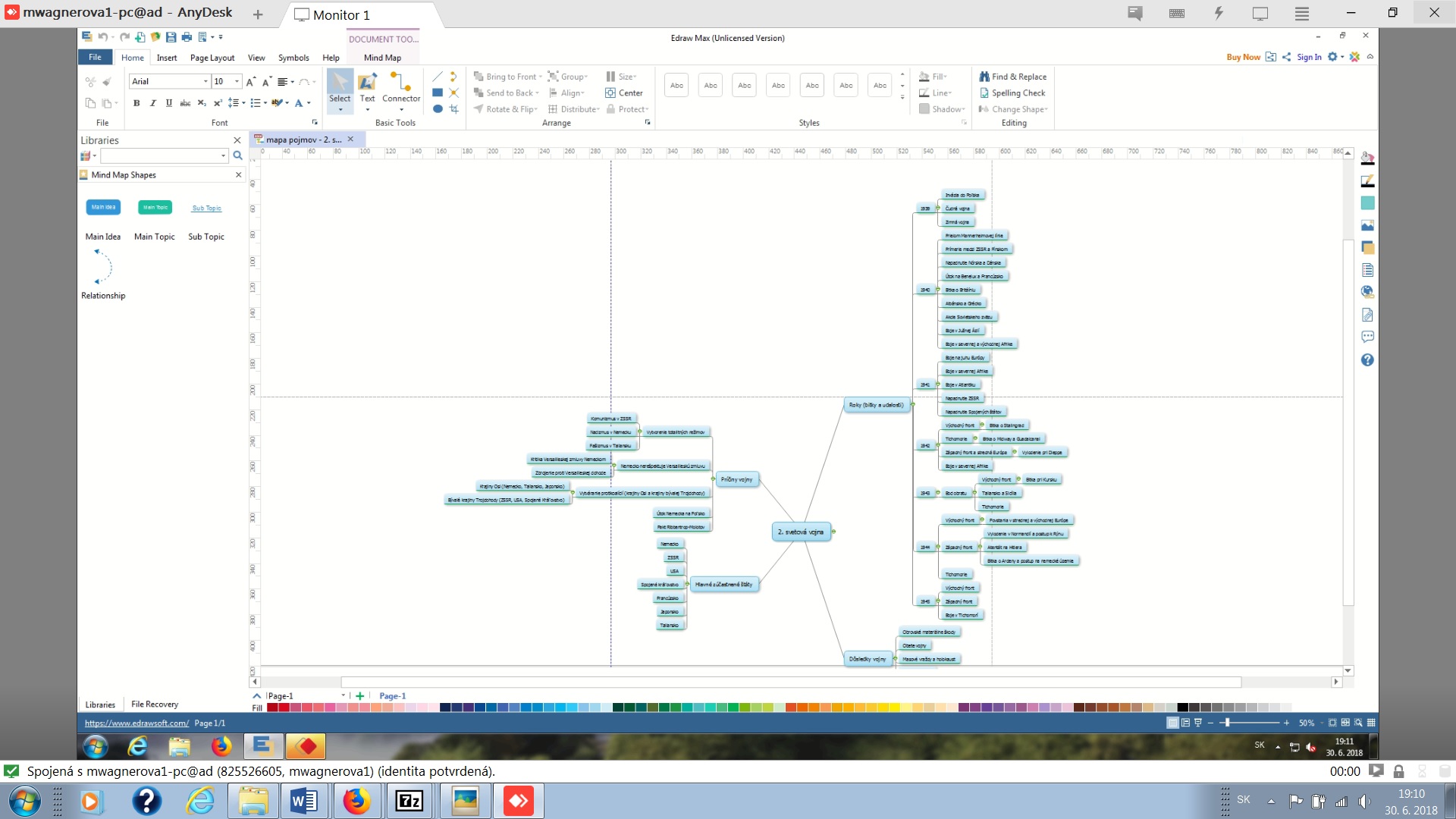Open Find & Replace
The height and width of the screenshot is (819, 1456).
1013,77
